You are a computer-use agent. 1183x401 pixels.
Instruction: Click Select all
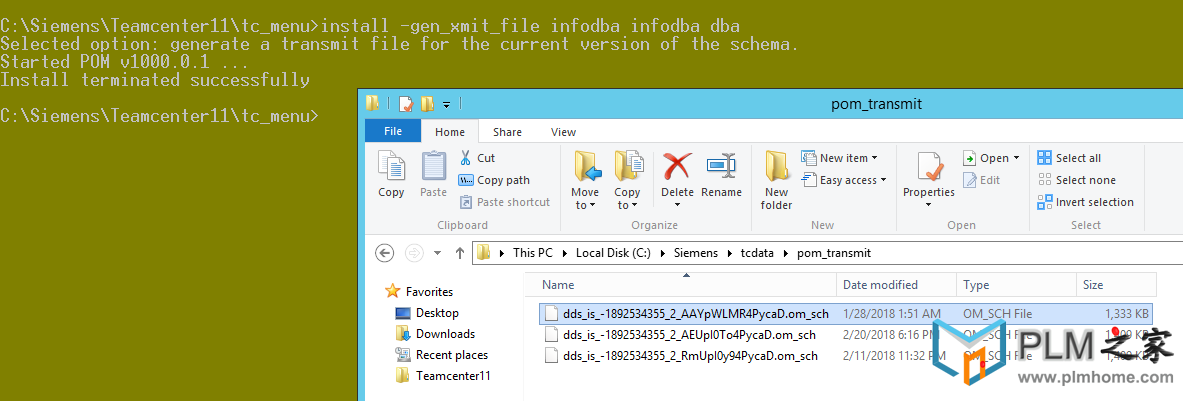click(x=1069, y=158)
